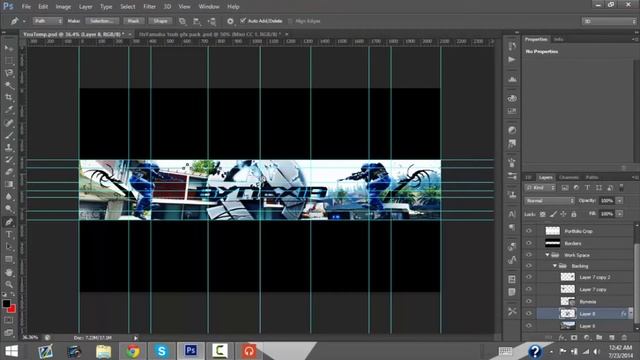Toggle Align Edges checkbox
The image size is (640, 360).
(290, 21)
